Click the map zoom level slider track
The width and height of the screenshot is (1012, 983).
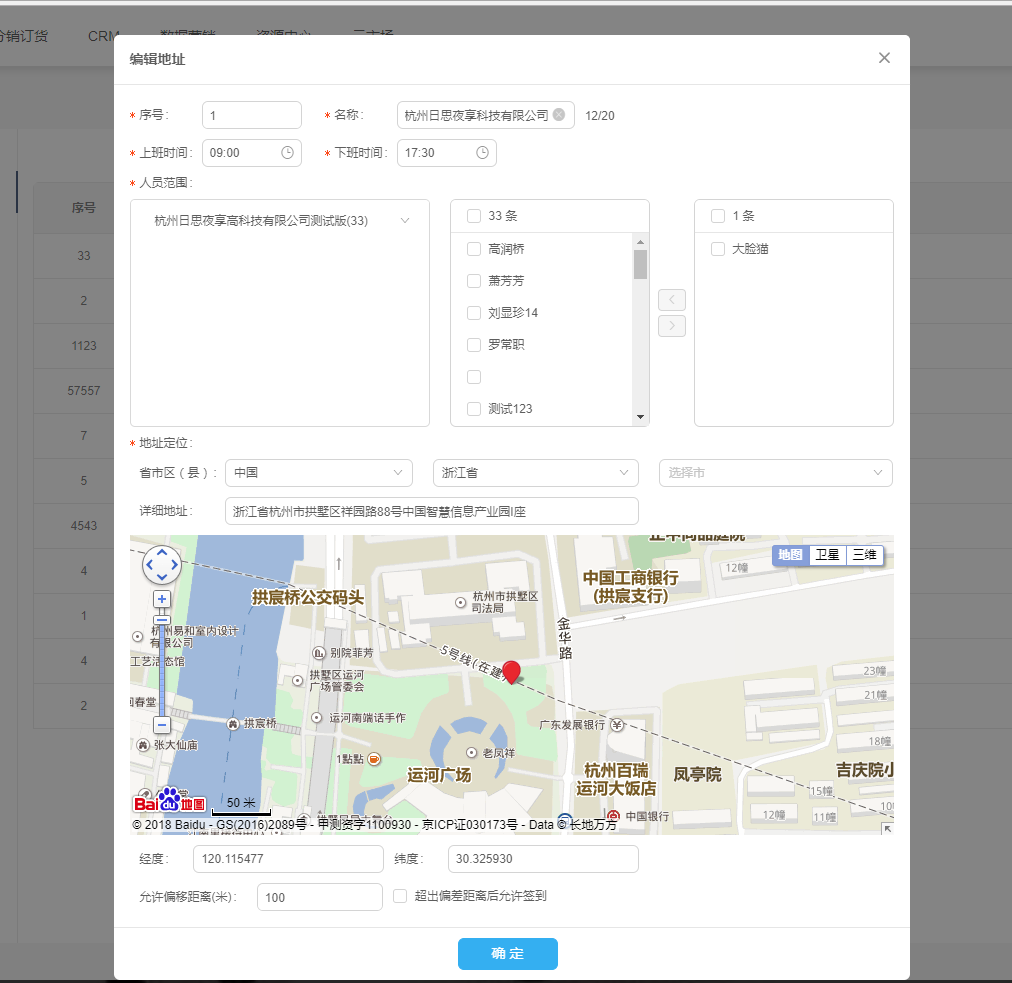(x=162, y=670)
